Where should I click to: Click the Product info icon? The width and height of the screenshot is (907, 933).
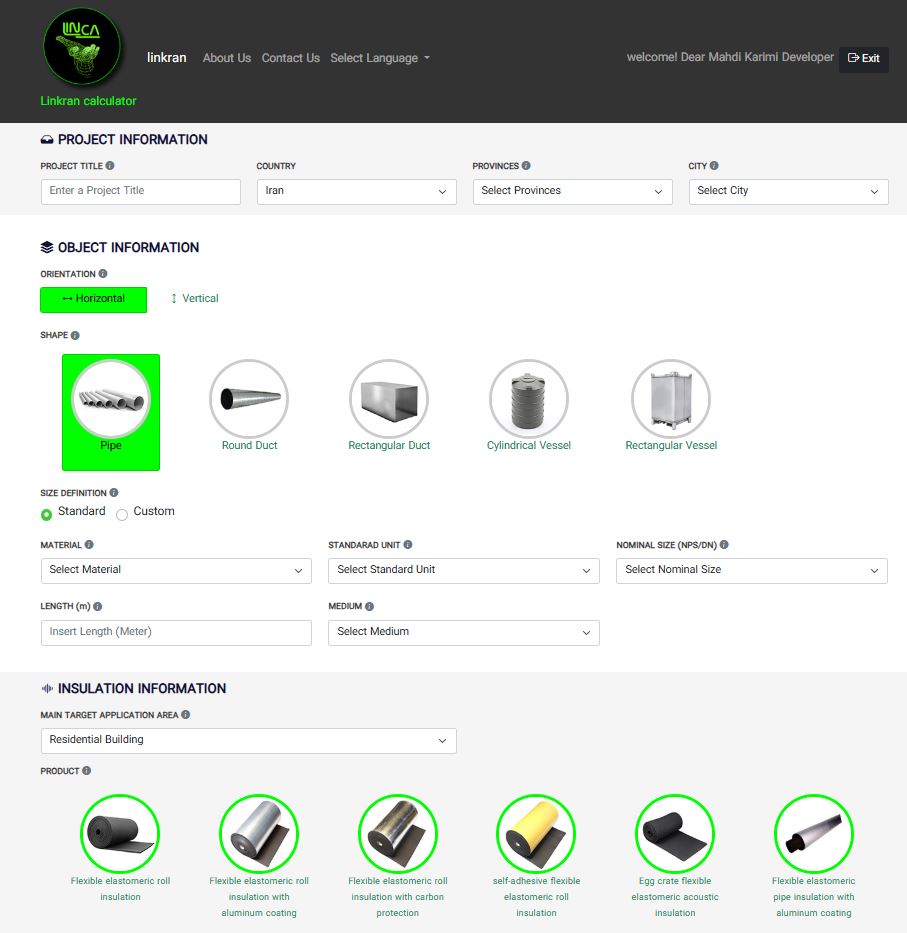click(86, 771)
